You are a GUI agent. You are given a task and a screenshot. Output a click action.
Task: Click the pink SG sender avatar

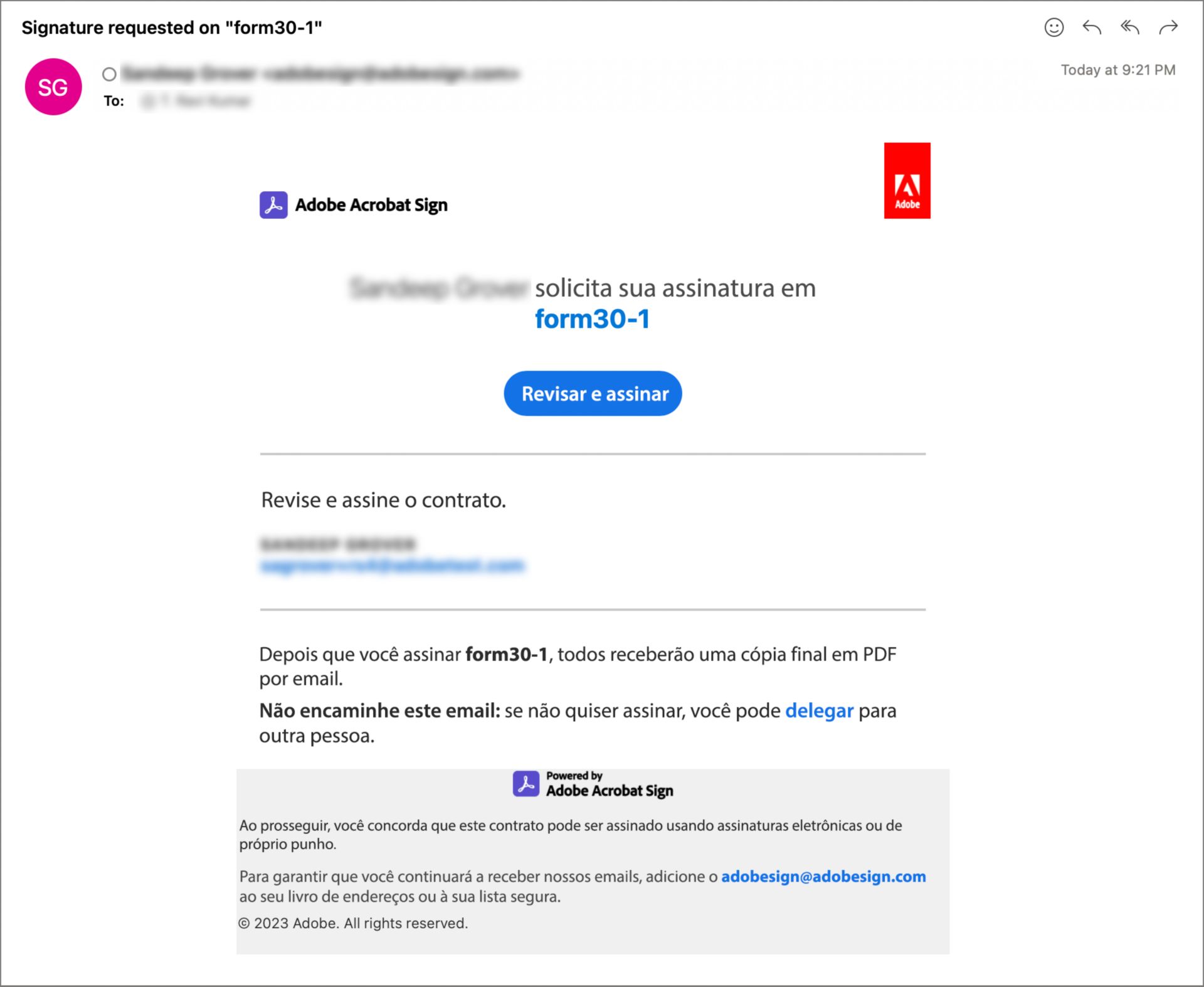(53, 87)
